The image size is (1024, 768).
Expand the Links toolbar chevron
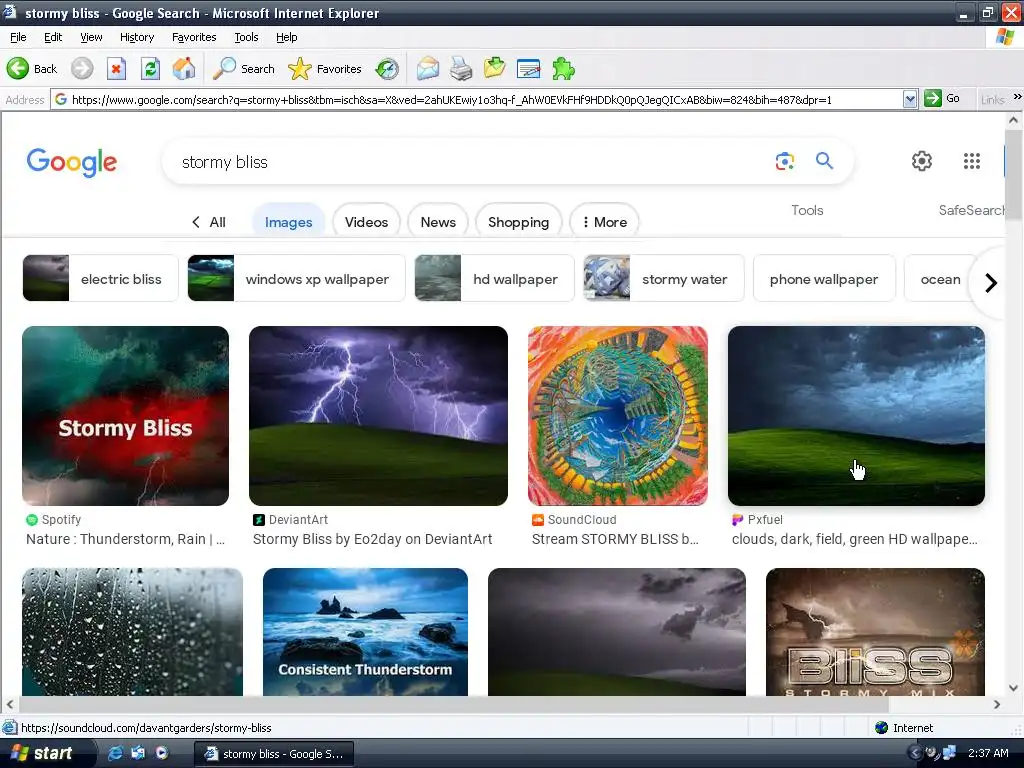[x=1017, y=97]
